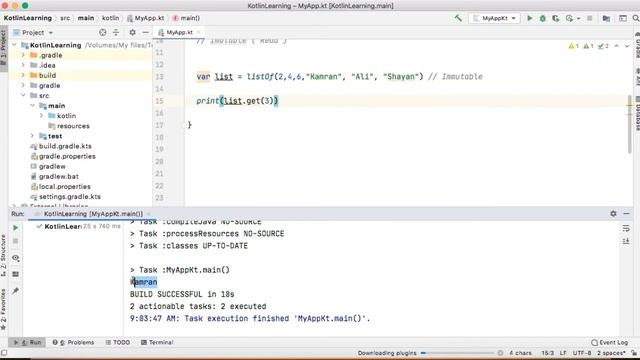The height and width of the screenshot is (360, 640).
Task: Toggle eye icon in Run panel sidebar
Action: coord(16,258)
